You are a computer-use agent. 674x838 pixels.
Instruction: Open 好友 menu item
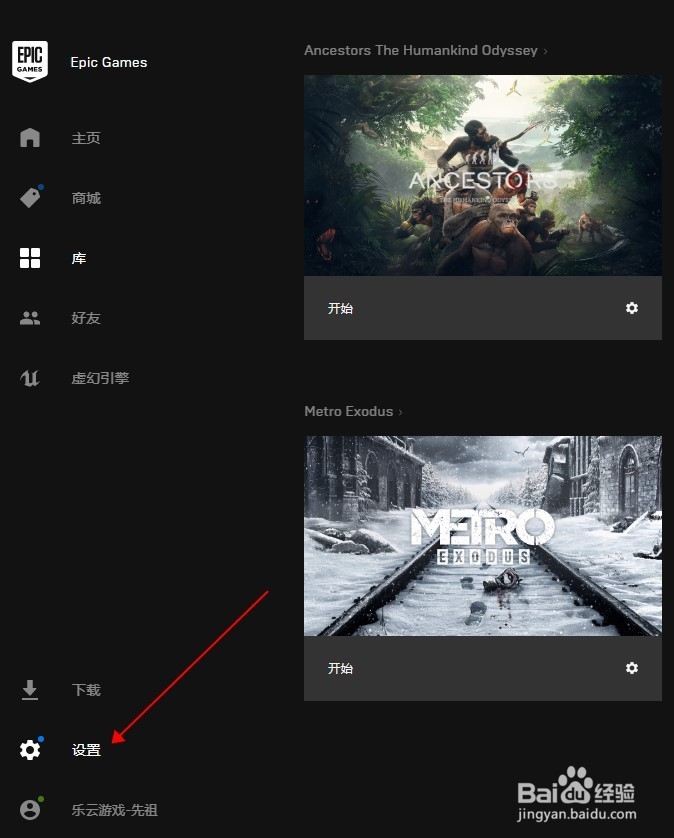coord(86,318)
